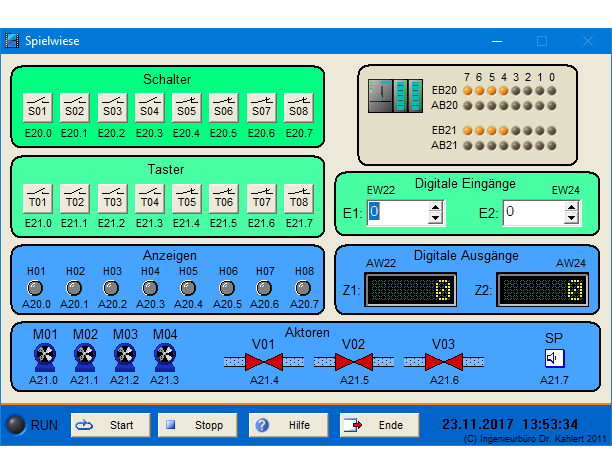Push button T03 (E21.2)
This screenshot has height=471, width=612.
[112, 199]
